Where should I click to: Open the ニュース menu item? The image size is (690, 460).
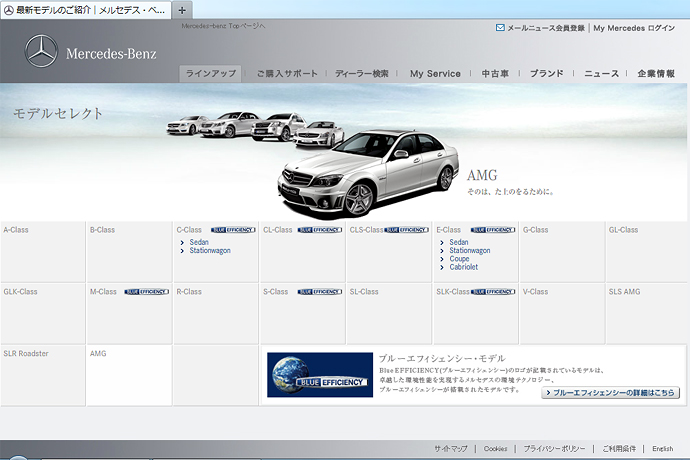pyautogui.click(x=602, y=74)
